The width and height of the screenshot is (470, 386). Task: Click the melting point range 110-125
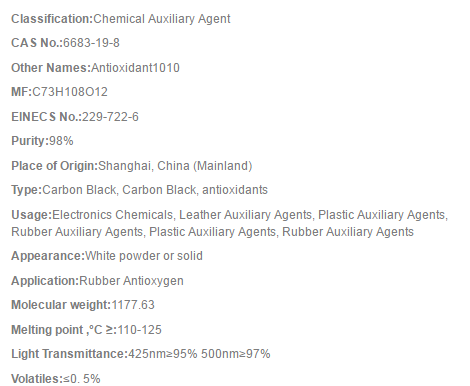click(x=139, y=330)
